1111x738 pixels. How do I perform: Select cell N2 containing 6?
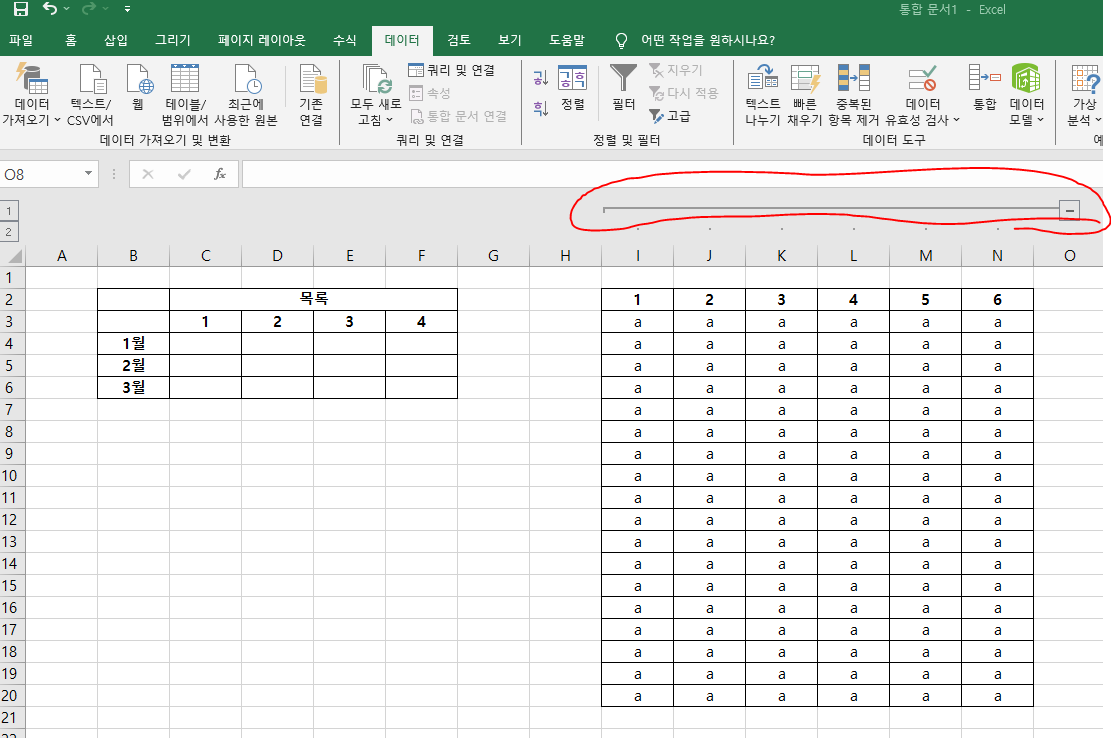997,300
